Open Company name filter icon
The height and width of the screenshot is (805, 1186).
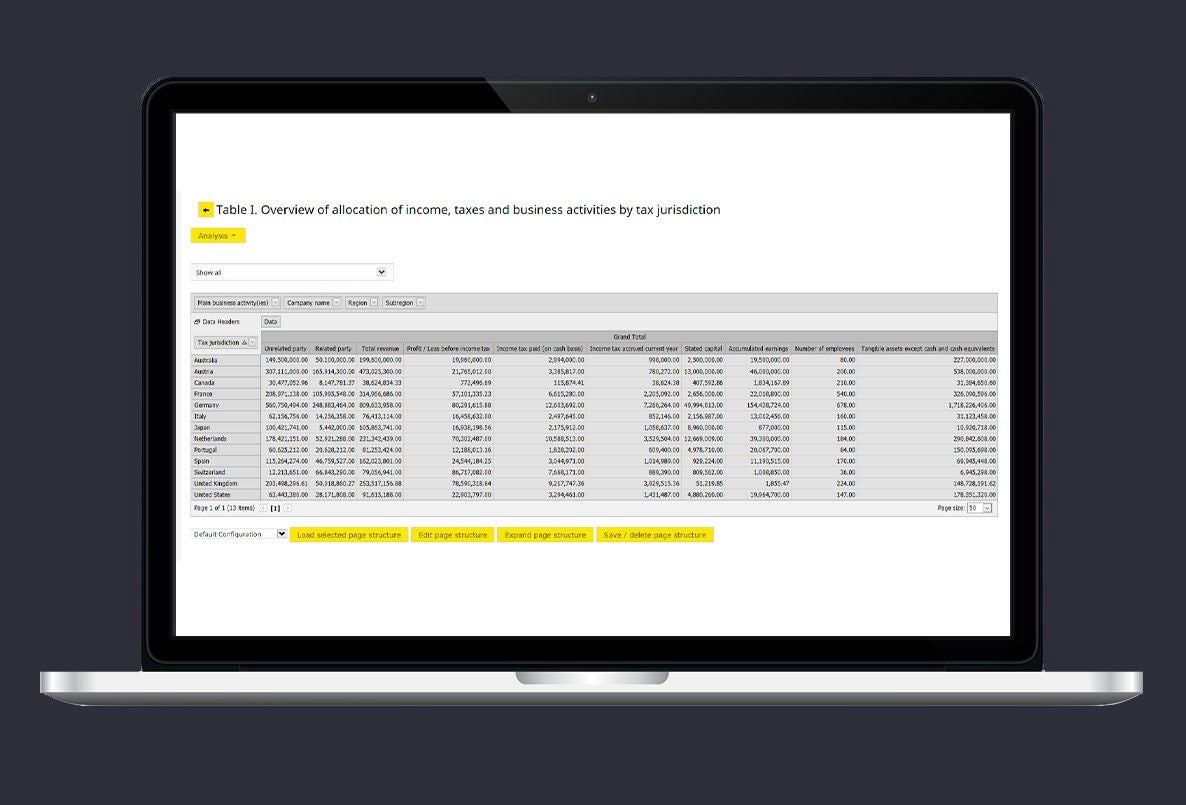(x=336, y=303)
